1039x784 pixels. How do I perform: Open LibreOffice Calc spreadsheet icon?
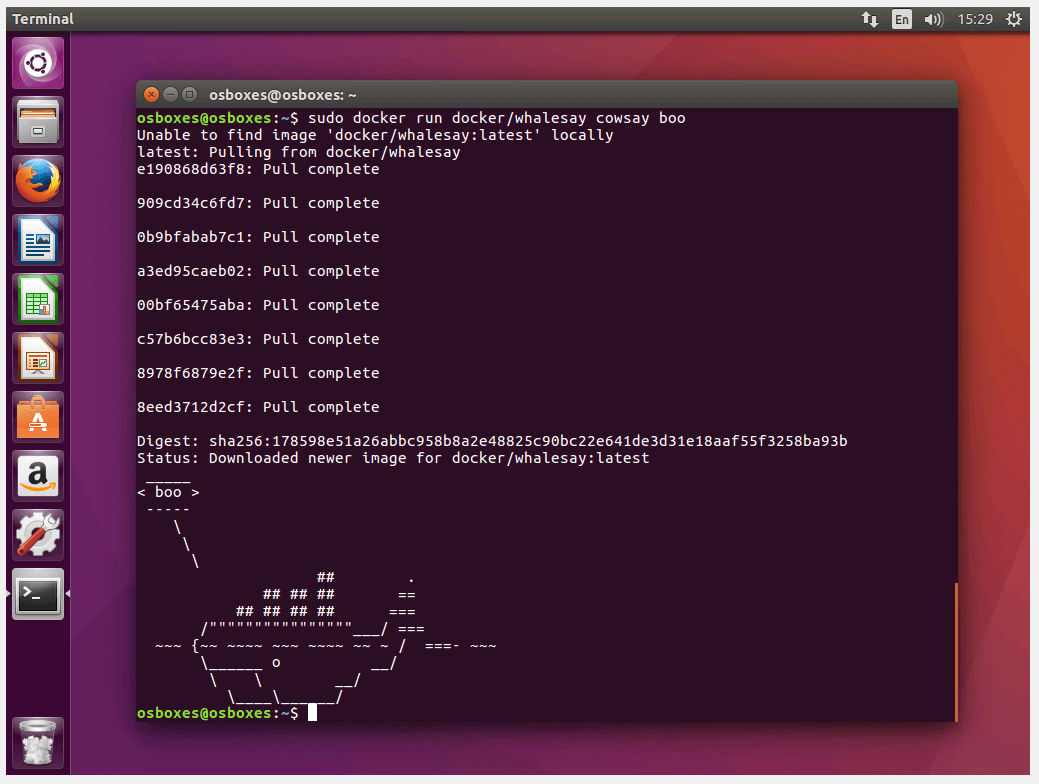coord(38,299)
